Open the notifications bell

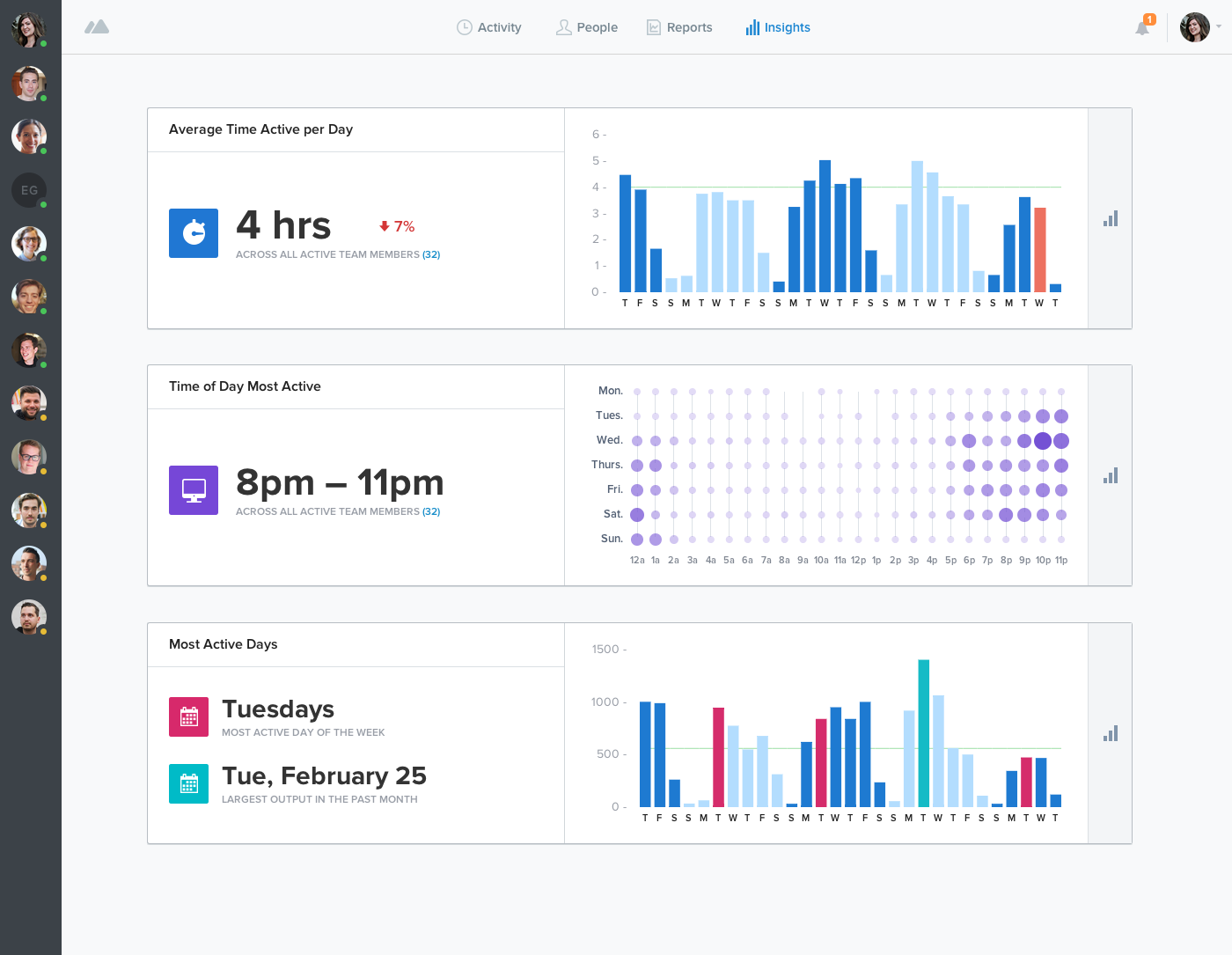pos(1141,27)
